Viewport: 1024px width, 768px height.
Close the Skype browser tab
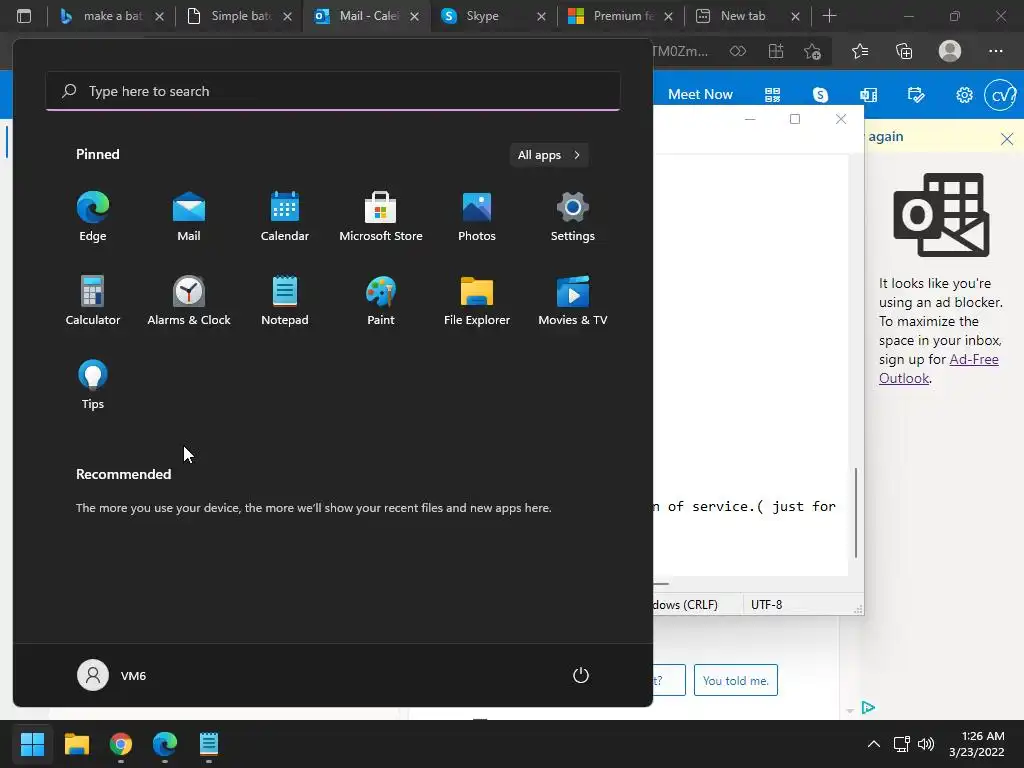click(541, 16)
